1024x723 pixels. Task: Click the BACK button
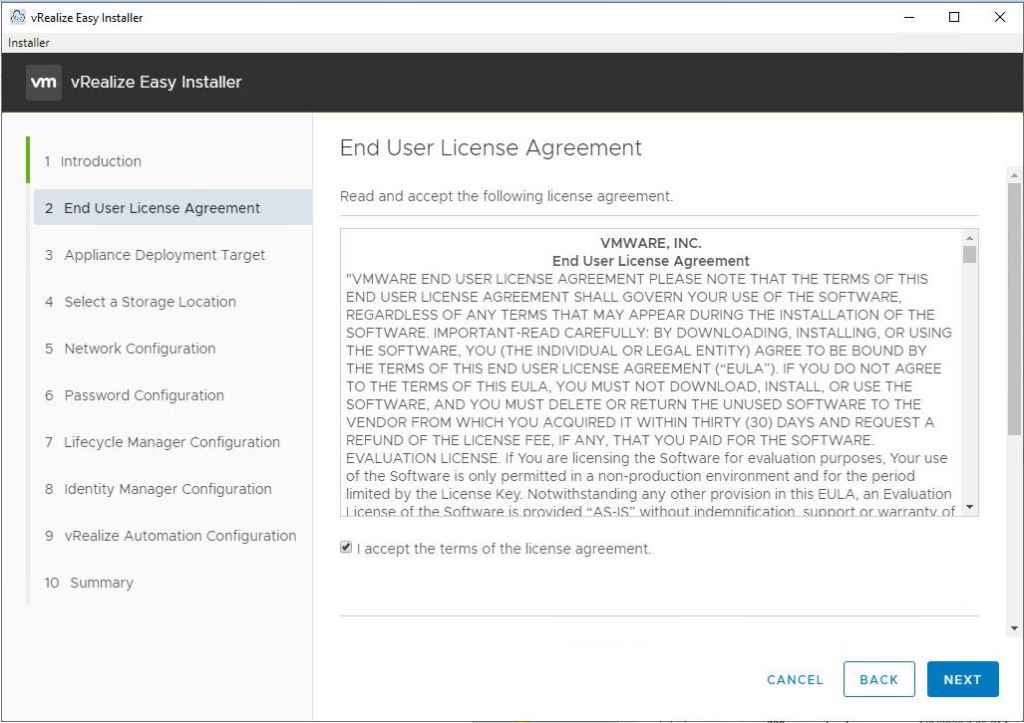click(x=878, y=679)
